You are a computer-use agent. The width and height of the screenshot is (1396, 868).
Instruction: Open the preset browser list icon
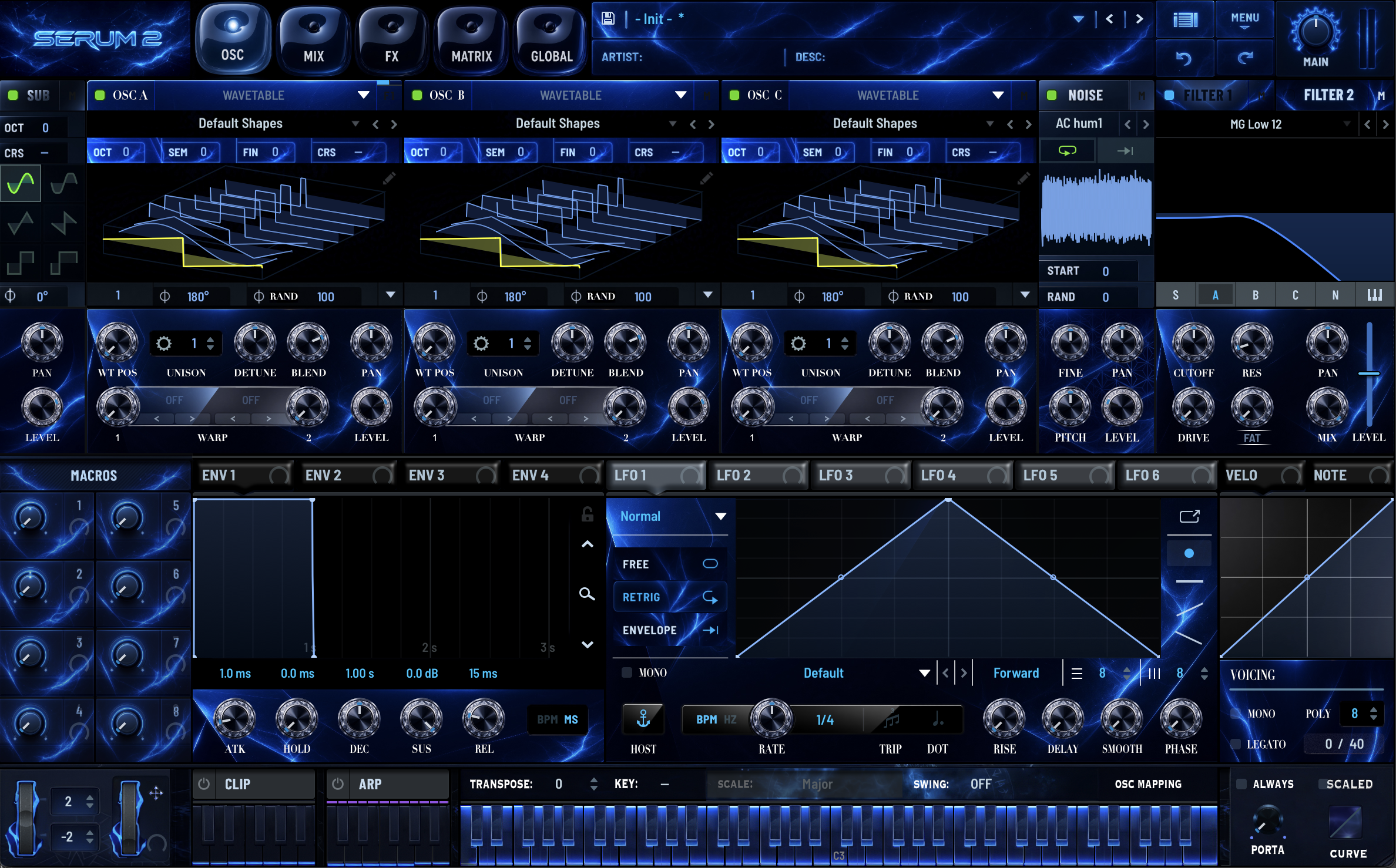pyautogui.click(x=1185, y=20)
